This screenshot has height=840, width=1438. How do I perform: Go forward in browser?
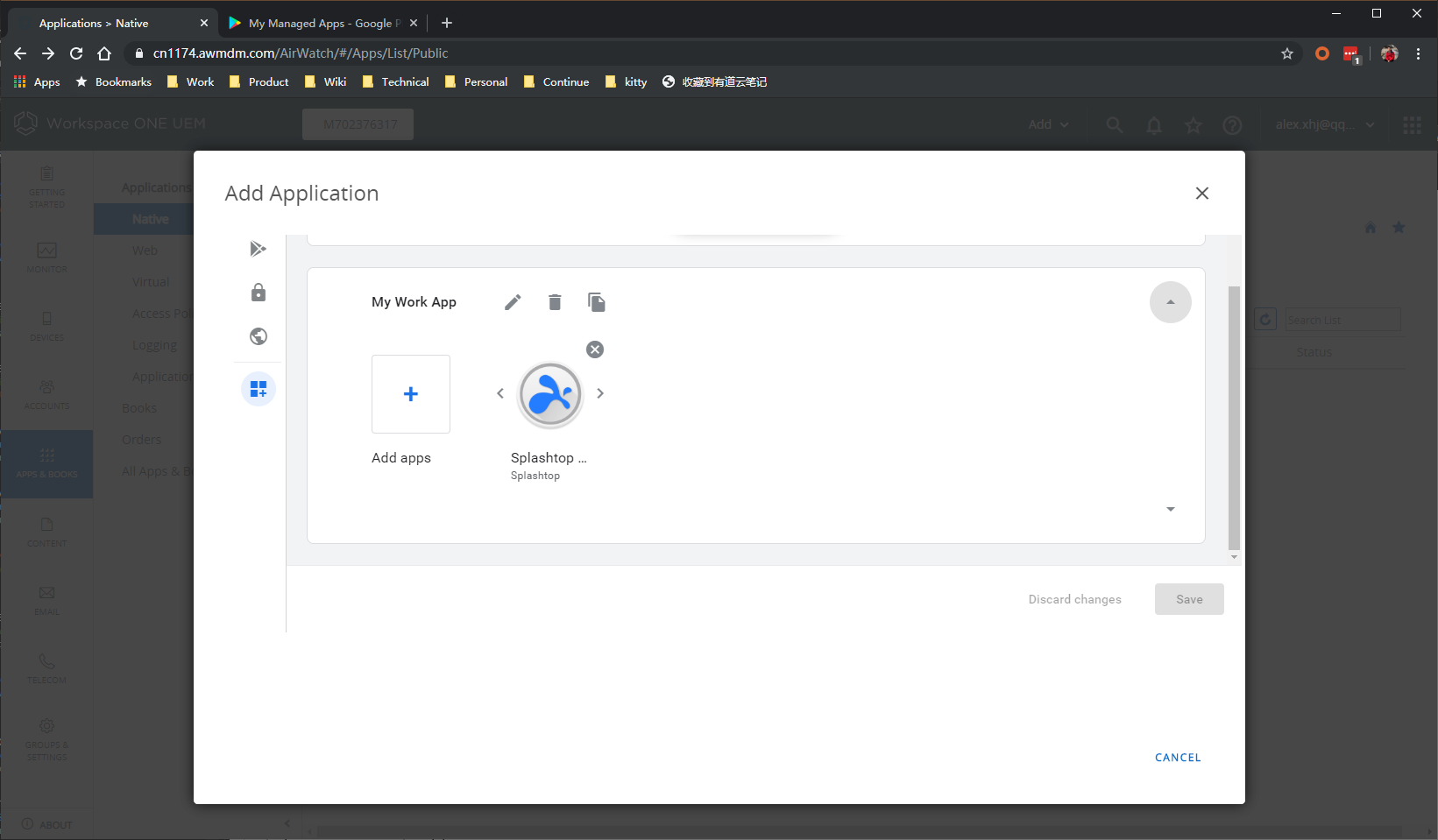pos(48,53)
